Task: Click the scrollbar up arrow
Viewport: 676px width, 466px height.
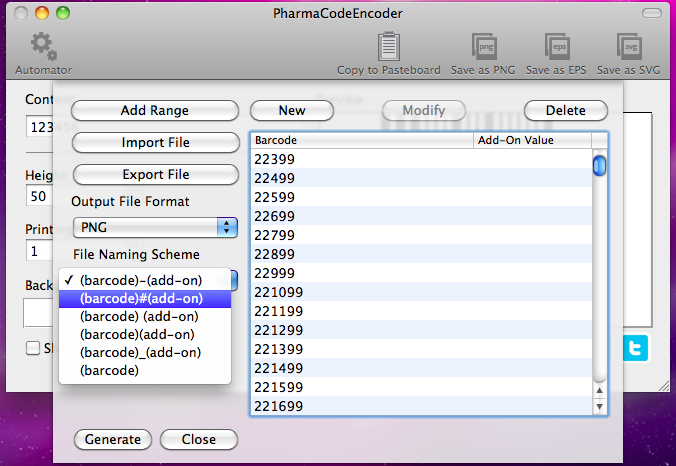Action: point(599,391)
